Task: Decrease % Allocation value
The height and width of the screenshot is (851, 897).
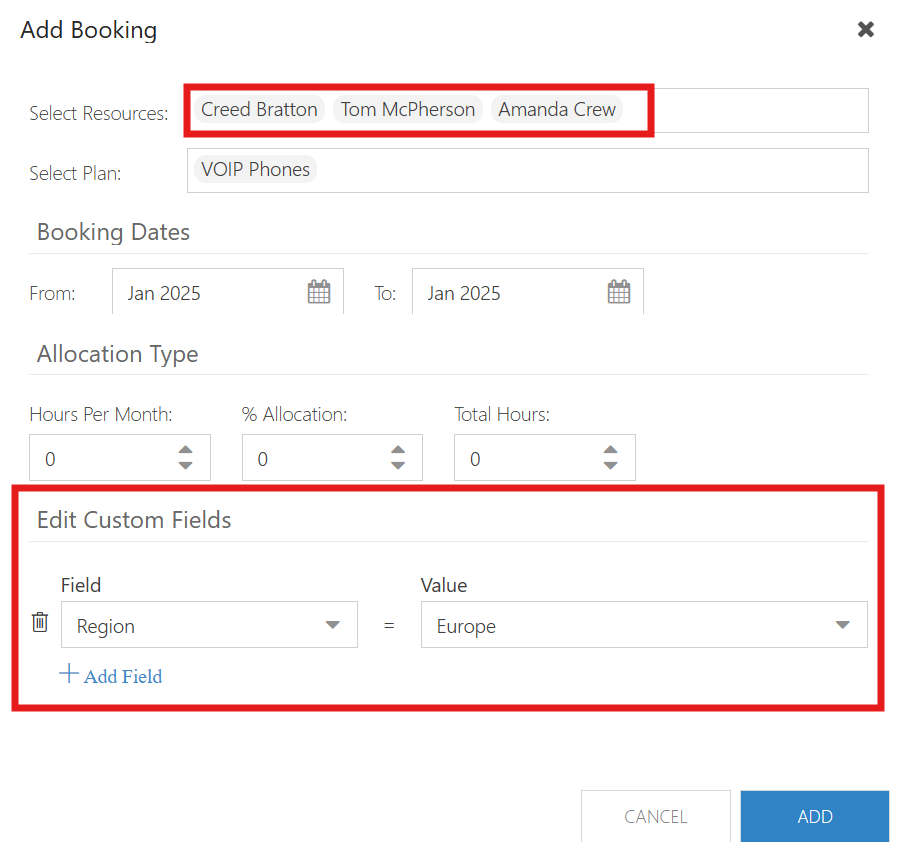Action: 398,466
